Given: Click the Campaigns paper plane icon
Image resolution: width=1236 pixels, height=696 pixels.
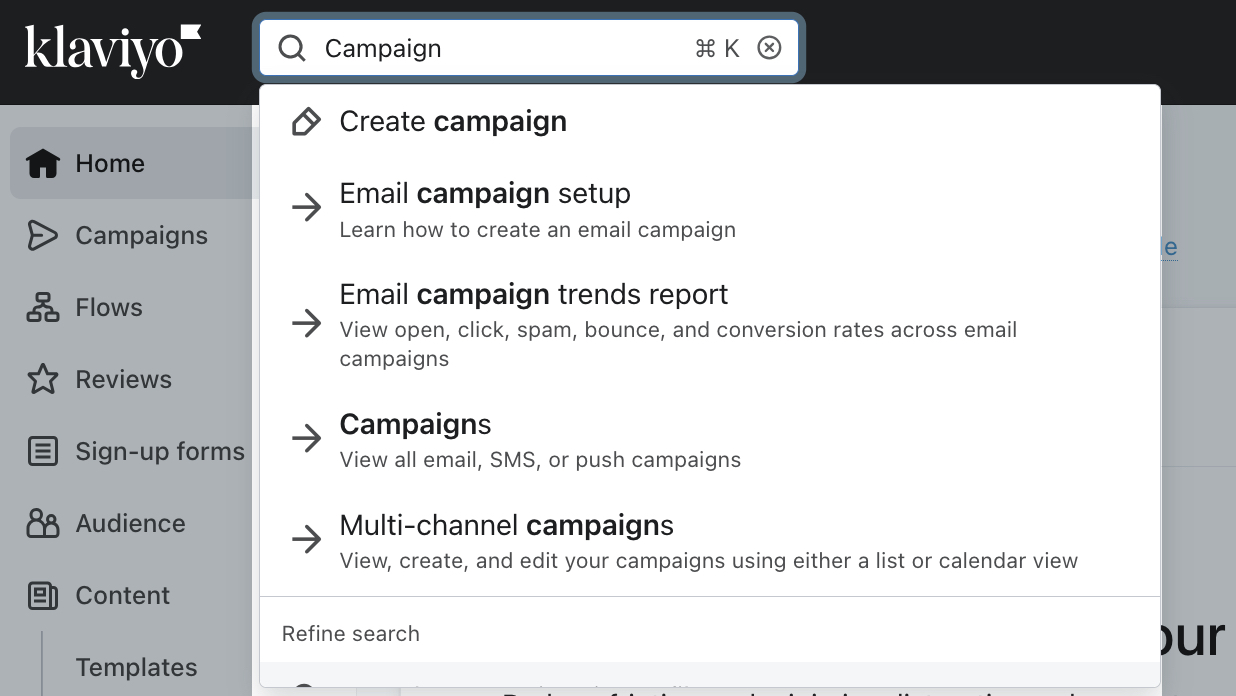Looking at the screenshot, I should pyautogui.click(x=43, y=235).
